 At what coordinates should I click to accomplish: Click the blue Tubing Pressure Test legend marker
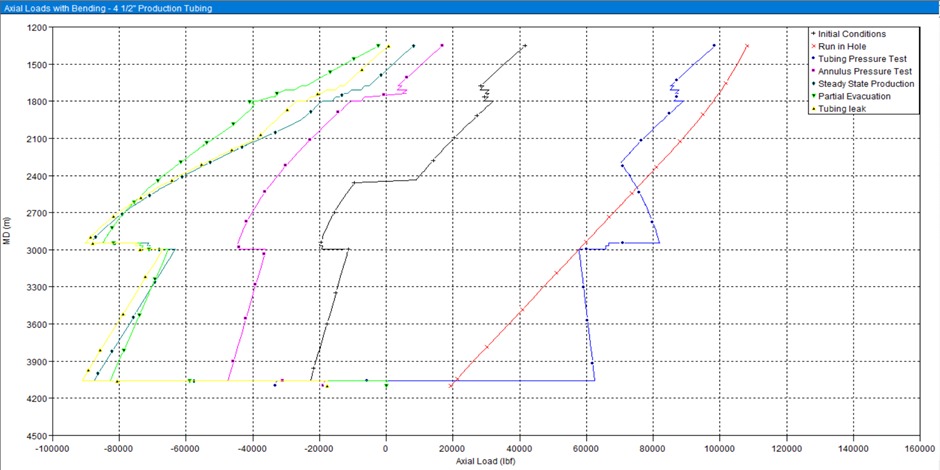(812, 59)
